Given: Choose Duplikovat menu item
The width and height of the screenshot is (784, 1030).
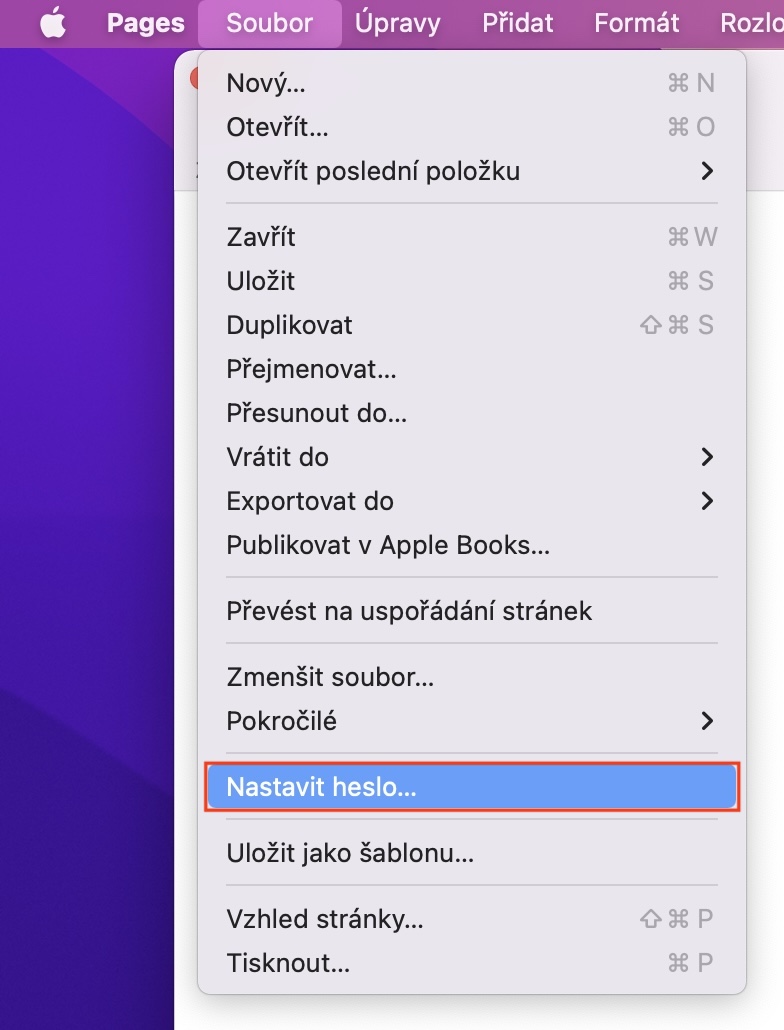Looking at the screenshot, I should click(289, 325).
